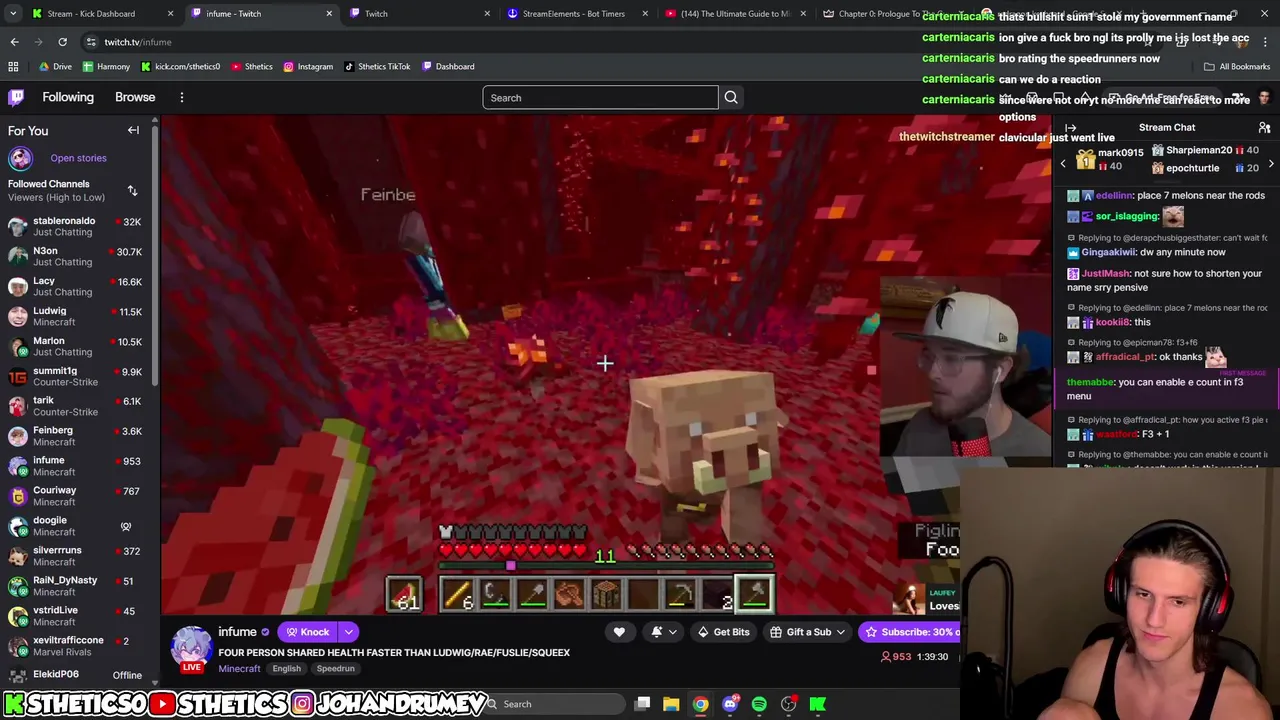The image size is (1280, 720).
Task: Open the summit1g channel in sidebar
Action: click(75, 377)
